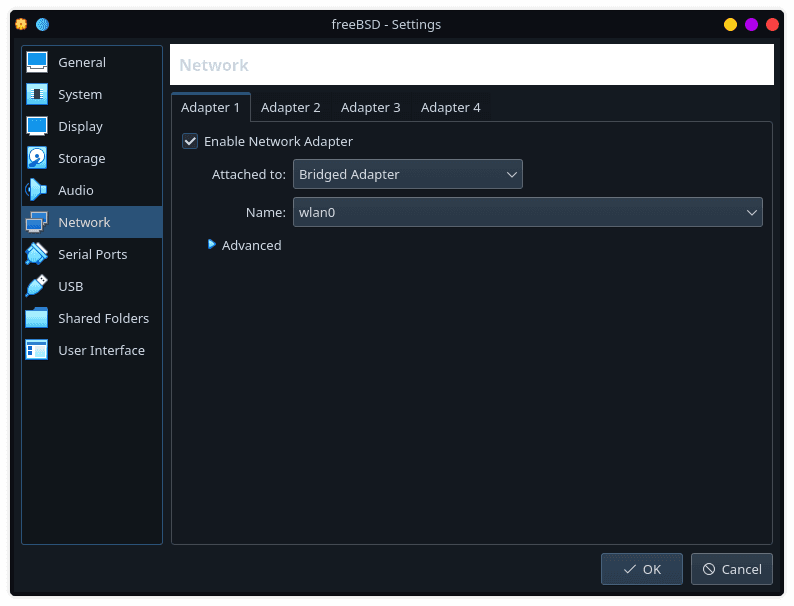Click the blue globe icon in title bar
Screen dimensions: 794x606
click(43, 24)
